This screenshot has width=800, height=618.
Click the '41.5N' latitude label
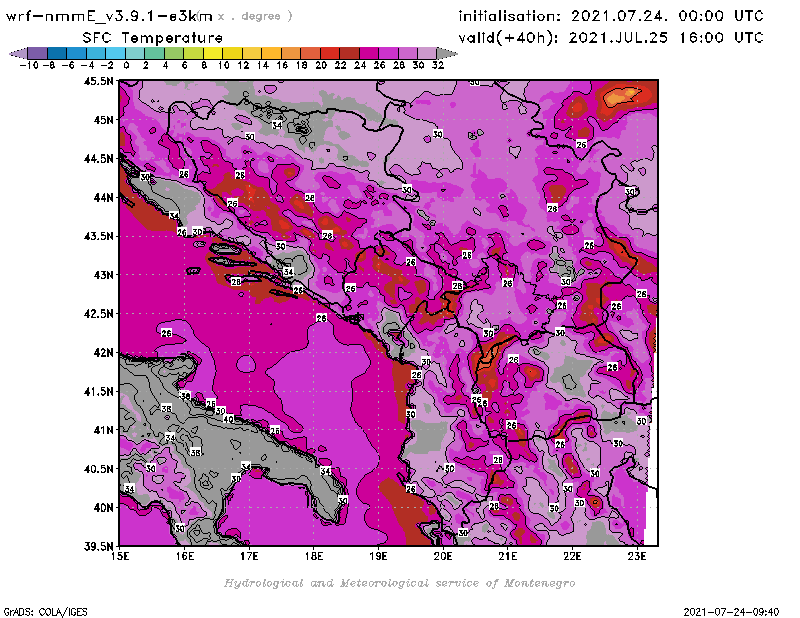(x=99, y=391)
